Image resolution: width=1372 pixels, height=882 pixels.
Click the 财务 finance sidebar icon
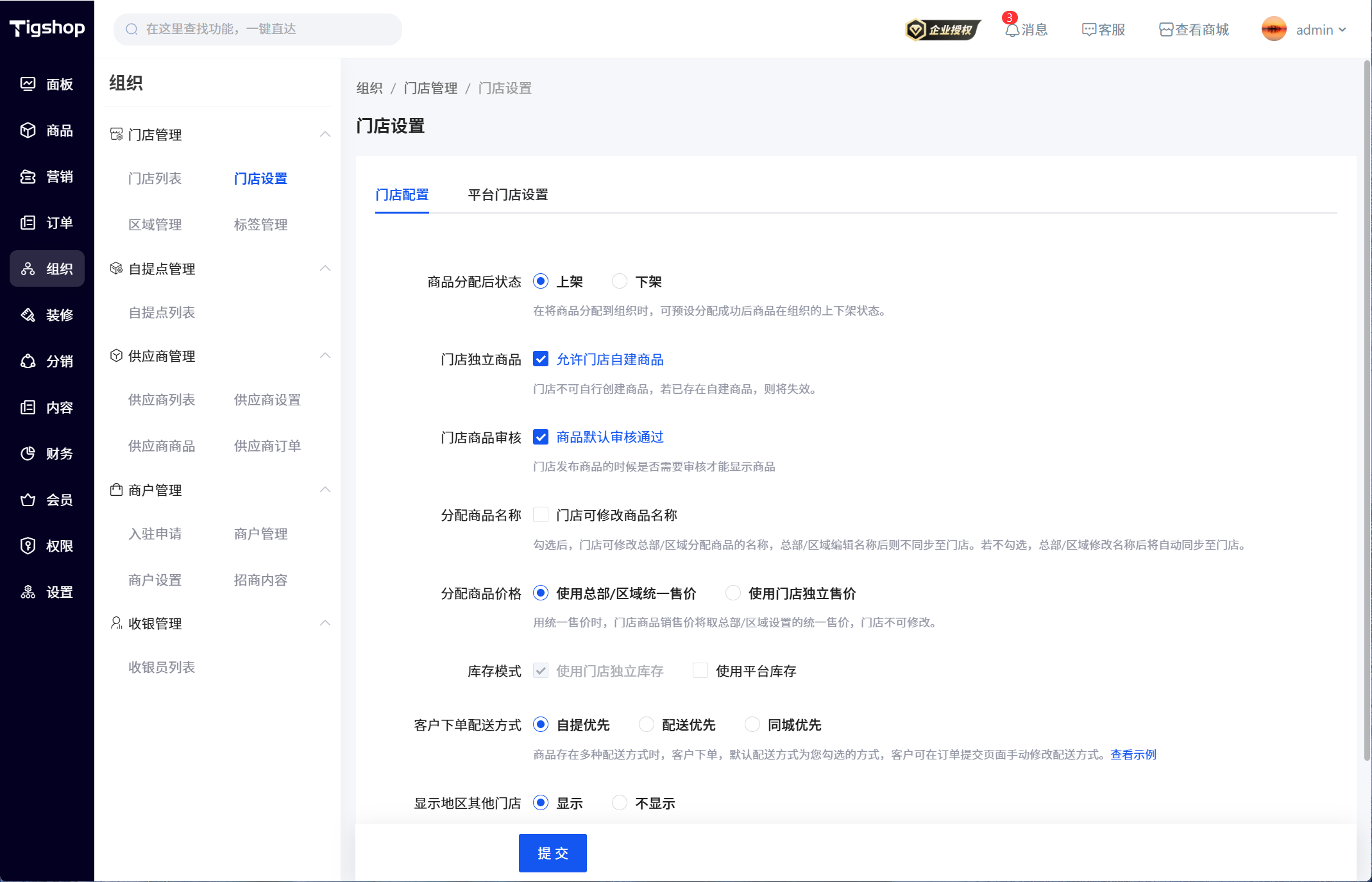pyautogui.click(x=28, y=454)
